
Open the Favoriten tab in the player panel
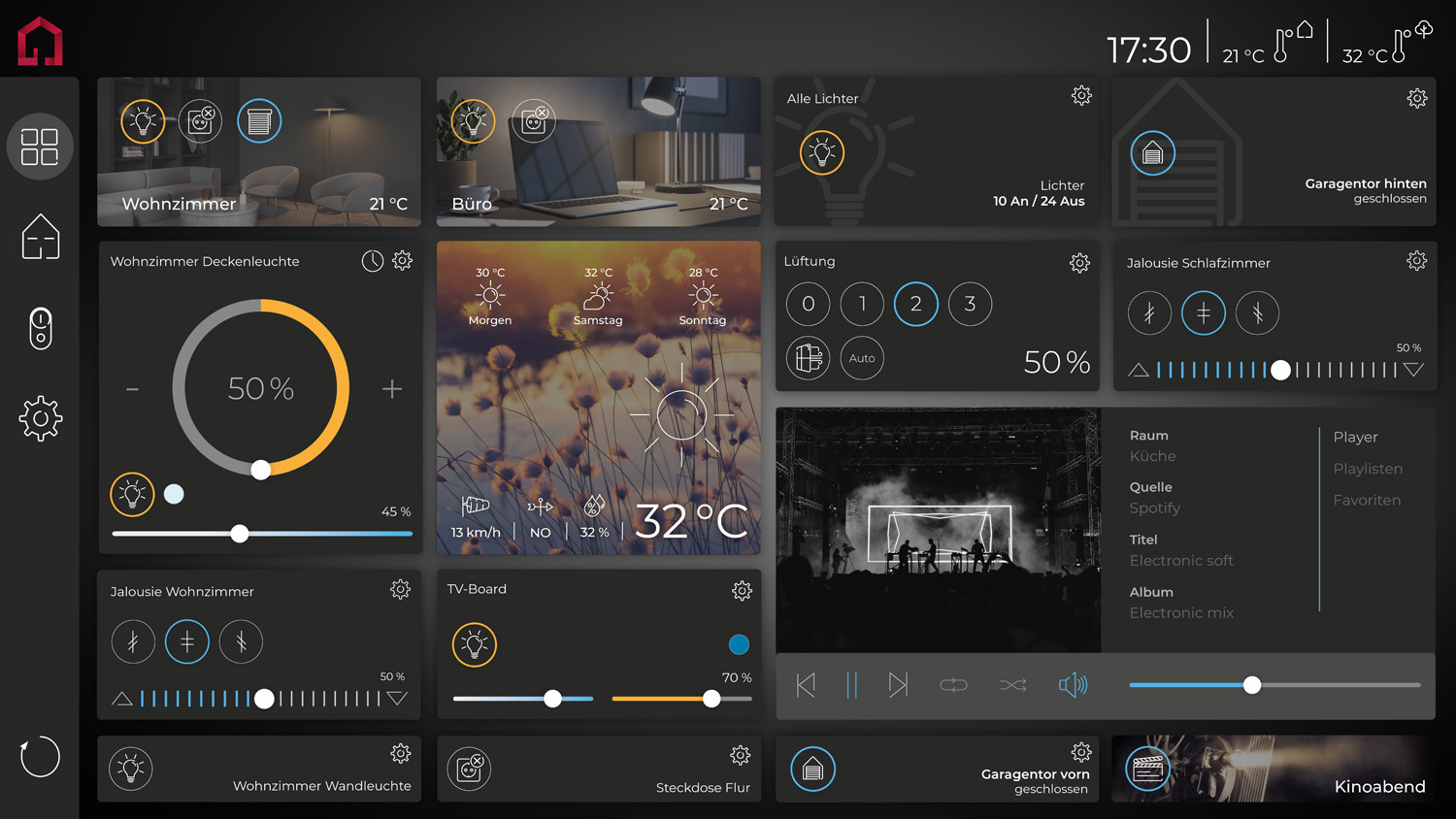tap(1367, 500)
